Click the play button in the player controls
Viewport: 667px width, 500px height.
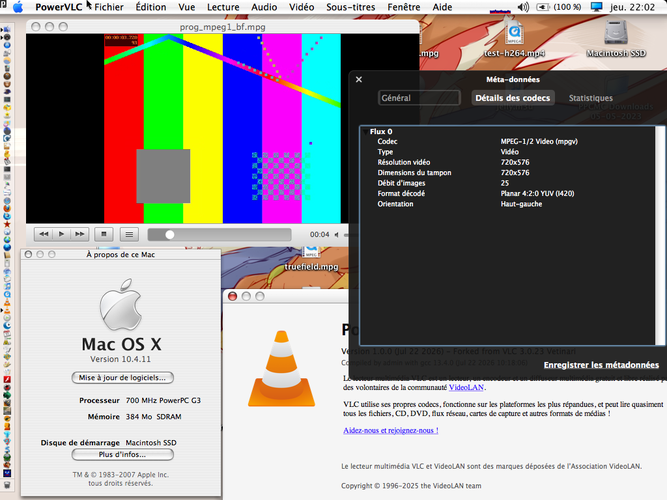[x=61, y=234]
